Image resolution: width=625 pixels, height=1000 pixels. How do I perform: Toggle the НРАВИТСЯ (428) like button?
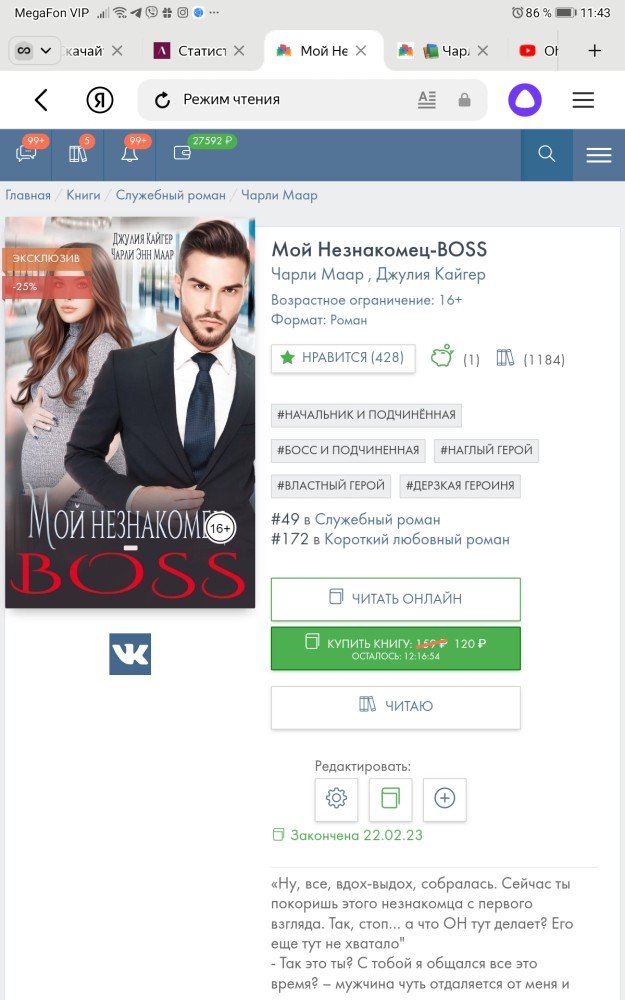pos(343,358)
